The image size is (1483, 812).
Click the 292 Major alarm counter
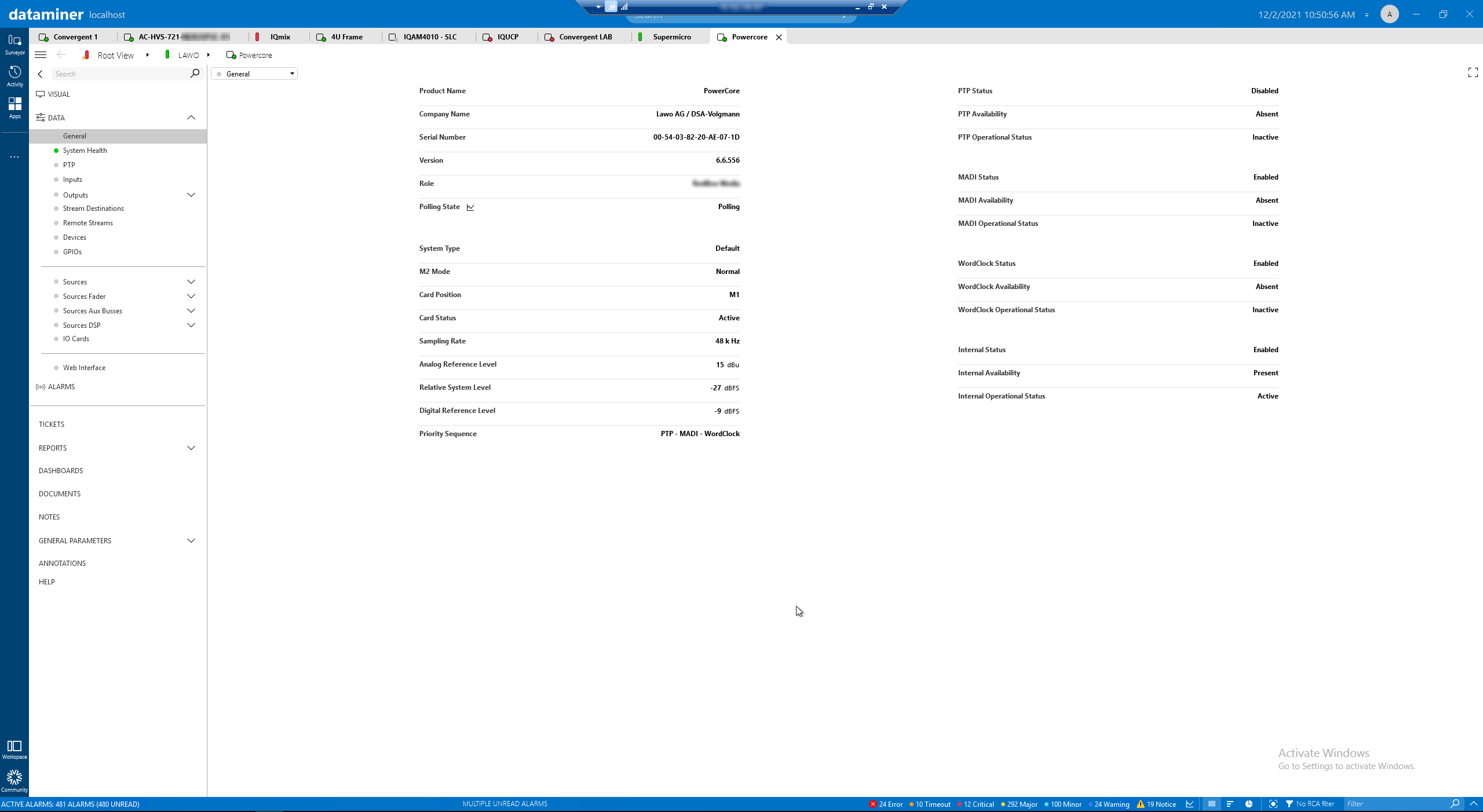[1019, 804]
